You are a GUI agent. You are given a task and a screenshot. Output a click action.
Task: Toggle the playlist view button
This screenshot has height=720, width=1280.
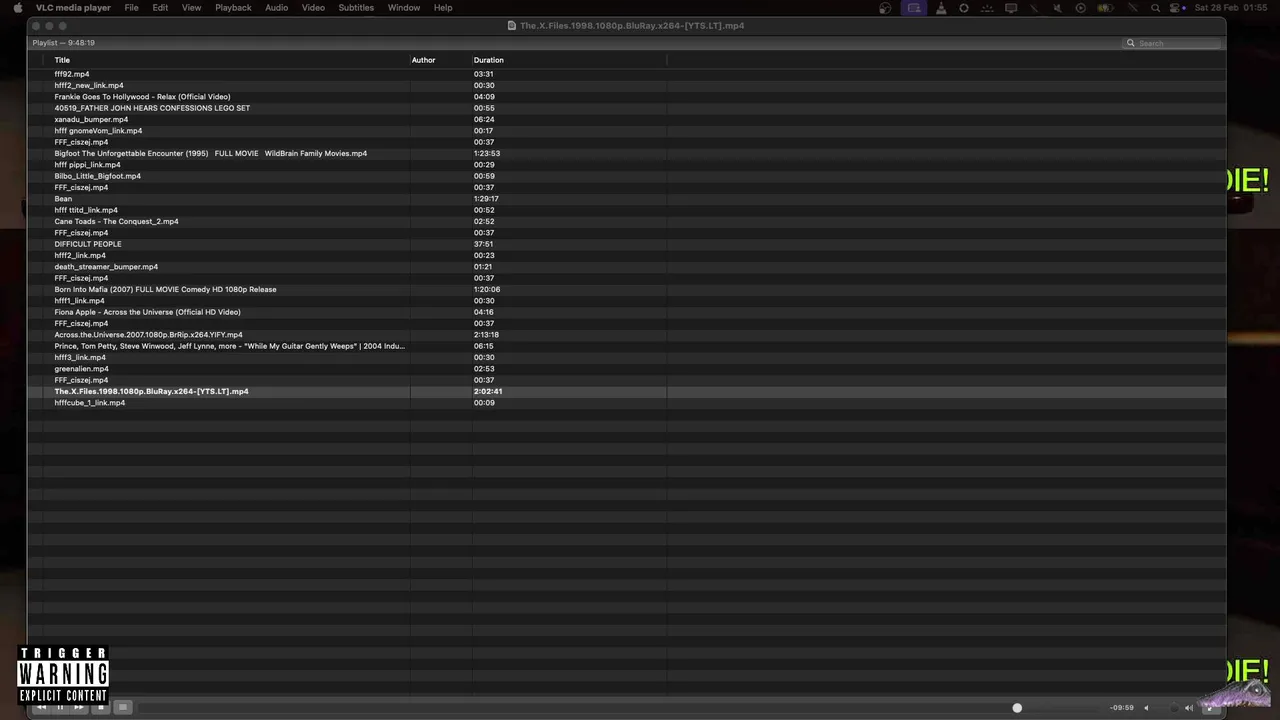(123, 707)
